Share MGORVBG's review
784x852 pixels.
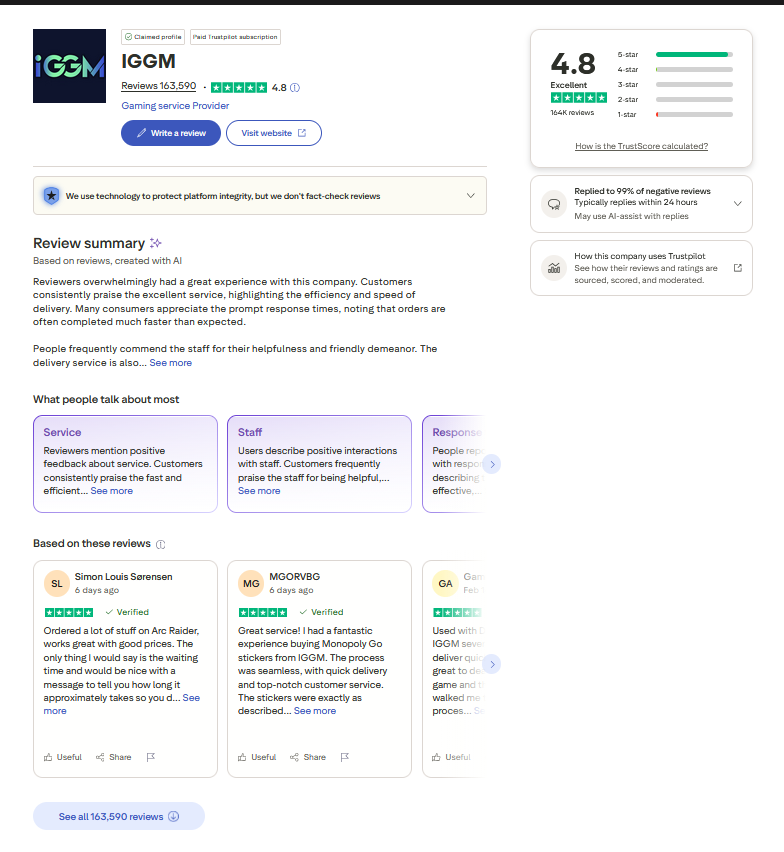pos(308,757)
